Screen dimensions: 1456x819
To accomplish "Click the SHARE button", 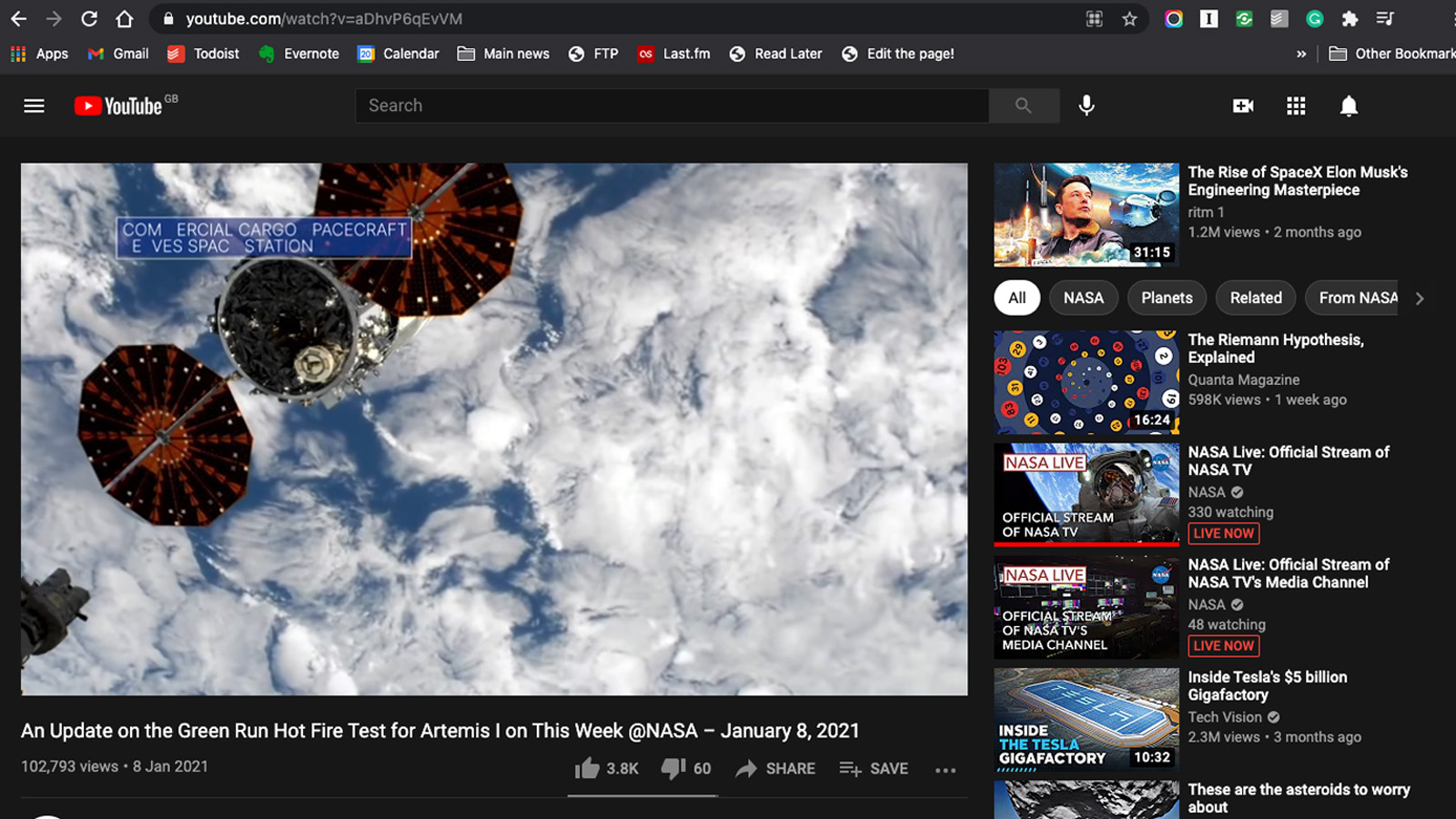I will point(775,769).
